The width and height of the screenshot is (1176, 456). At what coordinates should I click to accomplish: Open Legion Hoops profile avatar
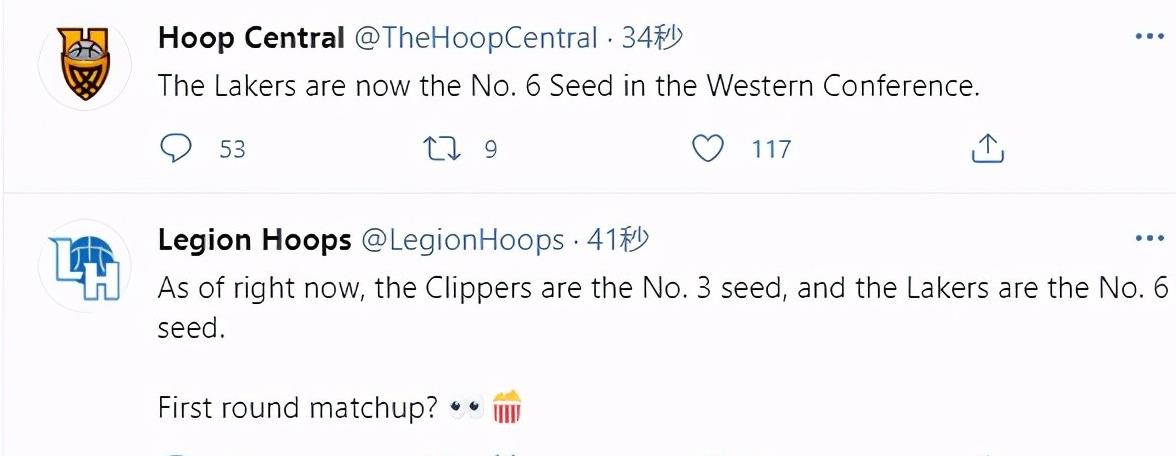(x=84, y=265)
